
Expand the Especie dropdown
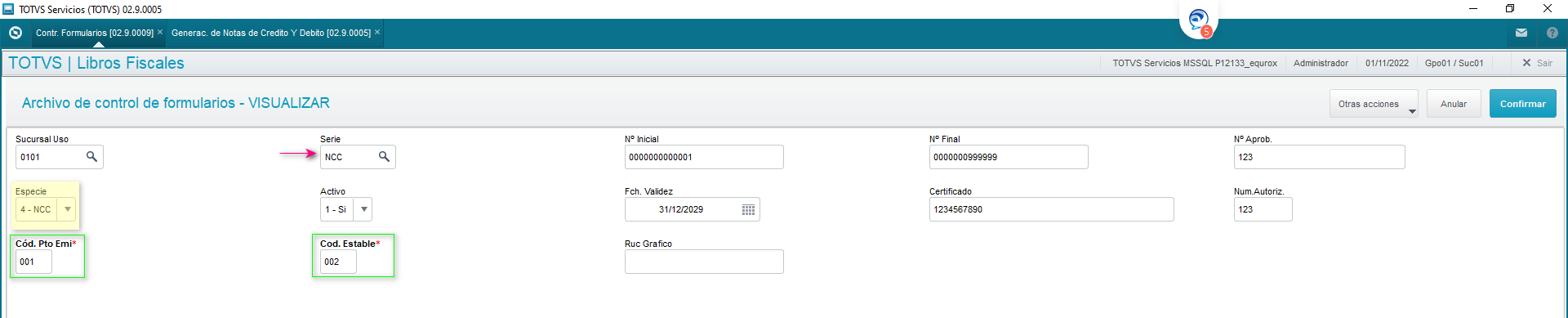(68, 209)
